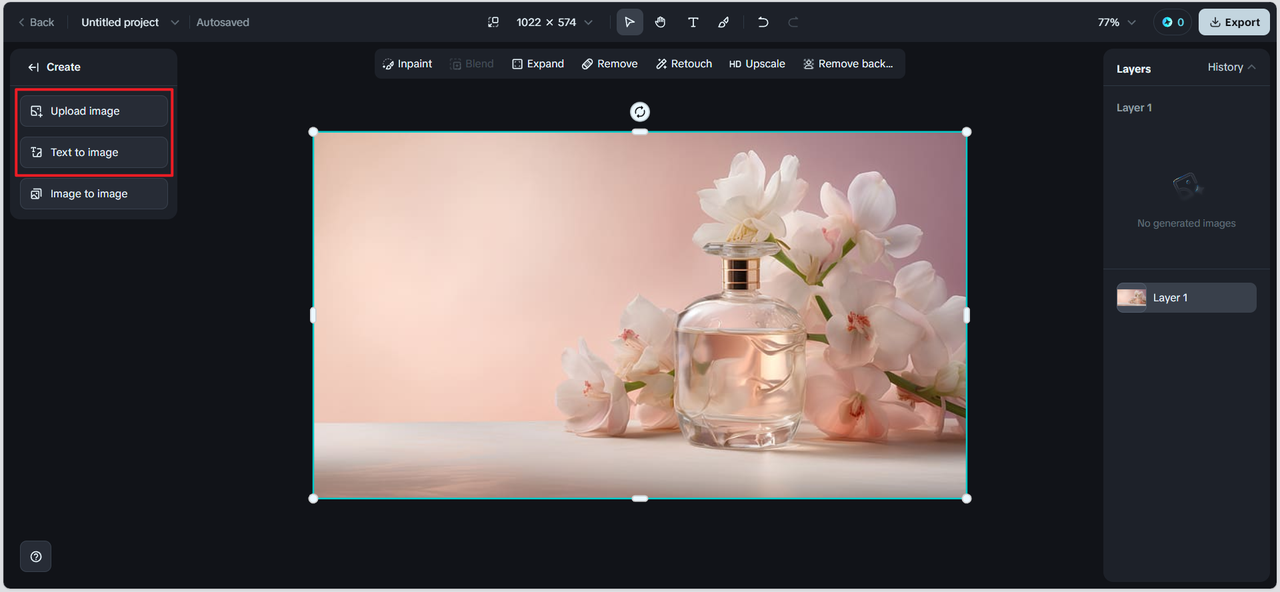Click the Autosaved status text
The width and height of the screenshot is (1280, 592).
(x=223, y=22)
